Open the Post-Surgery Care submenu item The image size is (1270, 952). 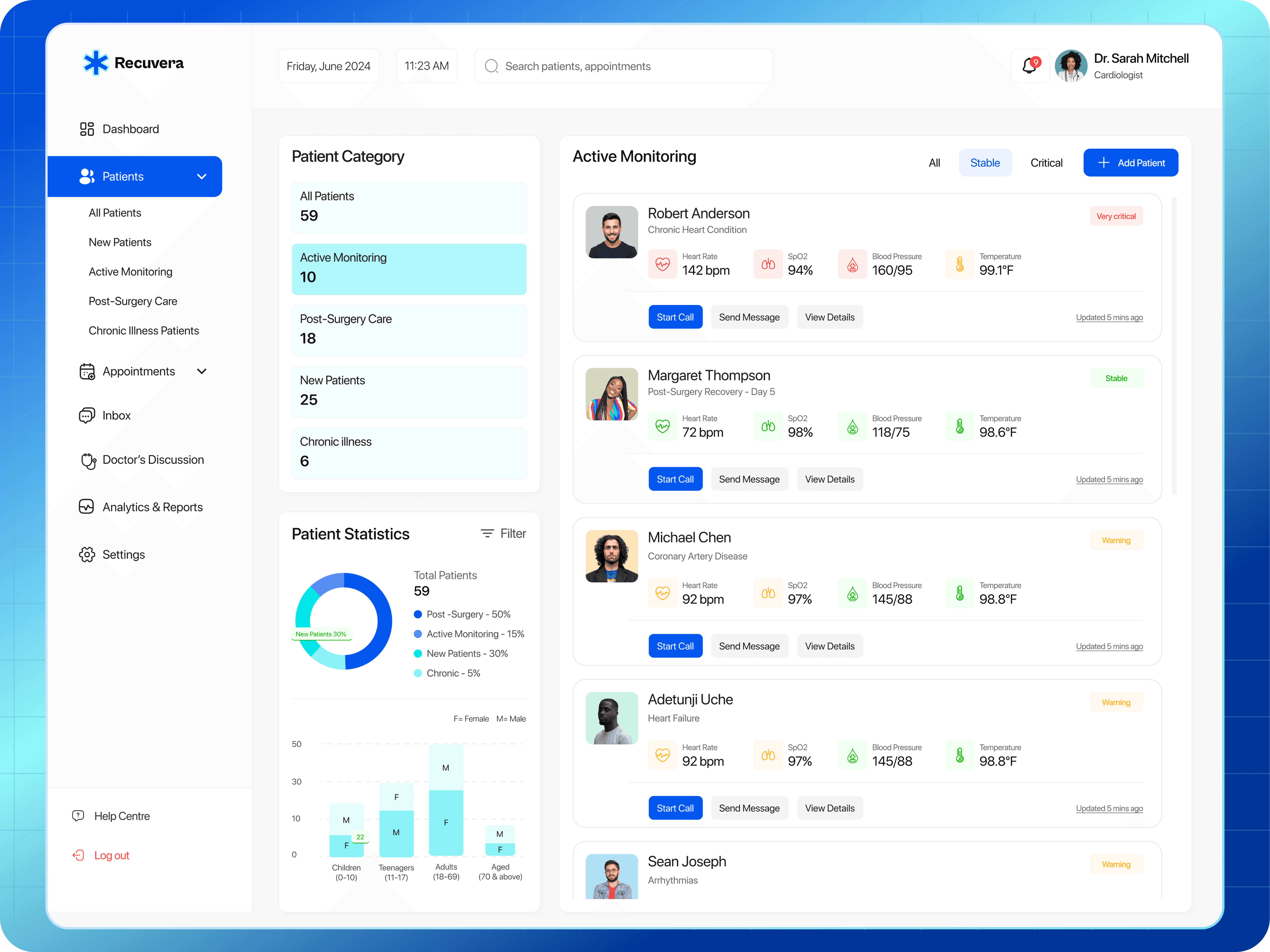(x=133, y=301)
